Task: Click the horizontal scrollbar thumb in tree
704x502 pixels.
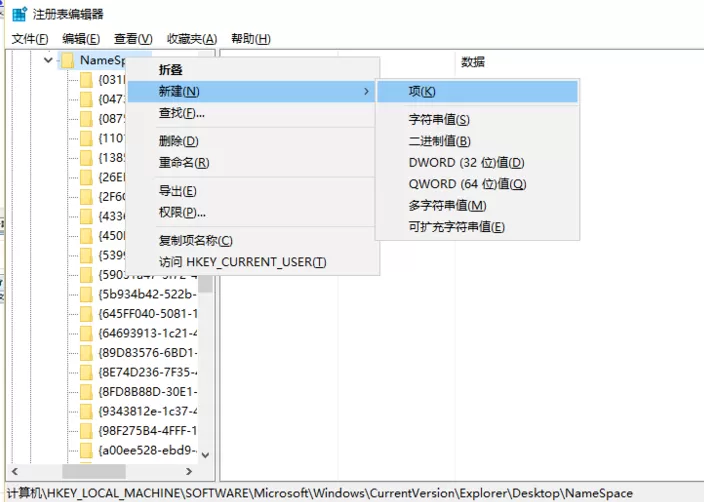Action: (x=94, y=471)
